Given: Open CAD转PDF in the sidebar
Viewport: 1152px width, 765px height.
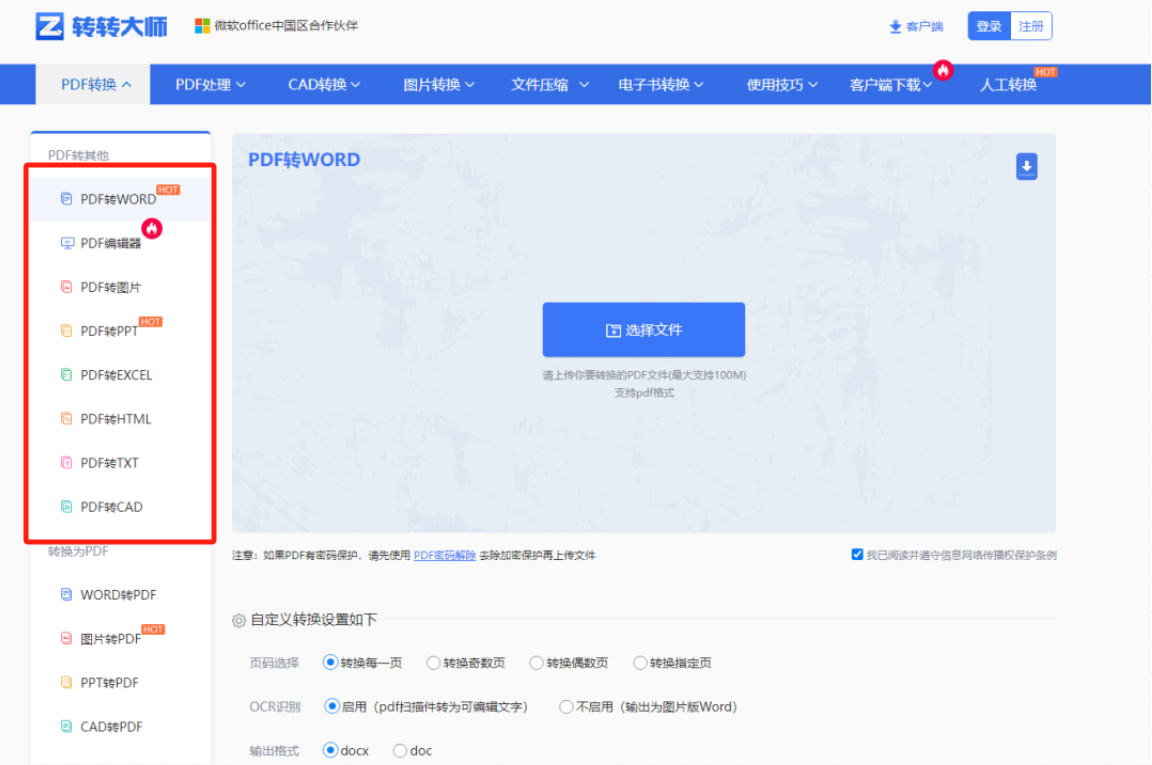Looking at the screenshot, I should coord(120,726).
